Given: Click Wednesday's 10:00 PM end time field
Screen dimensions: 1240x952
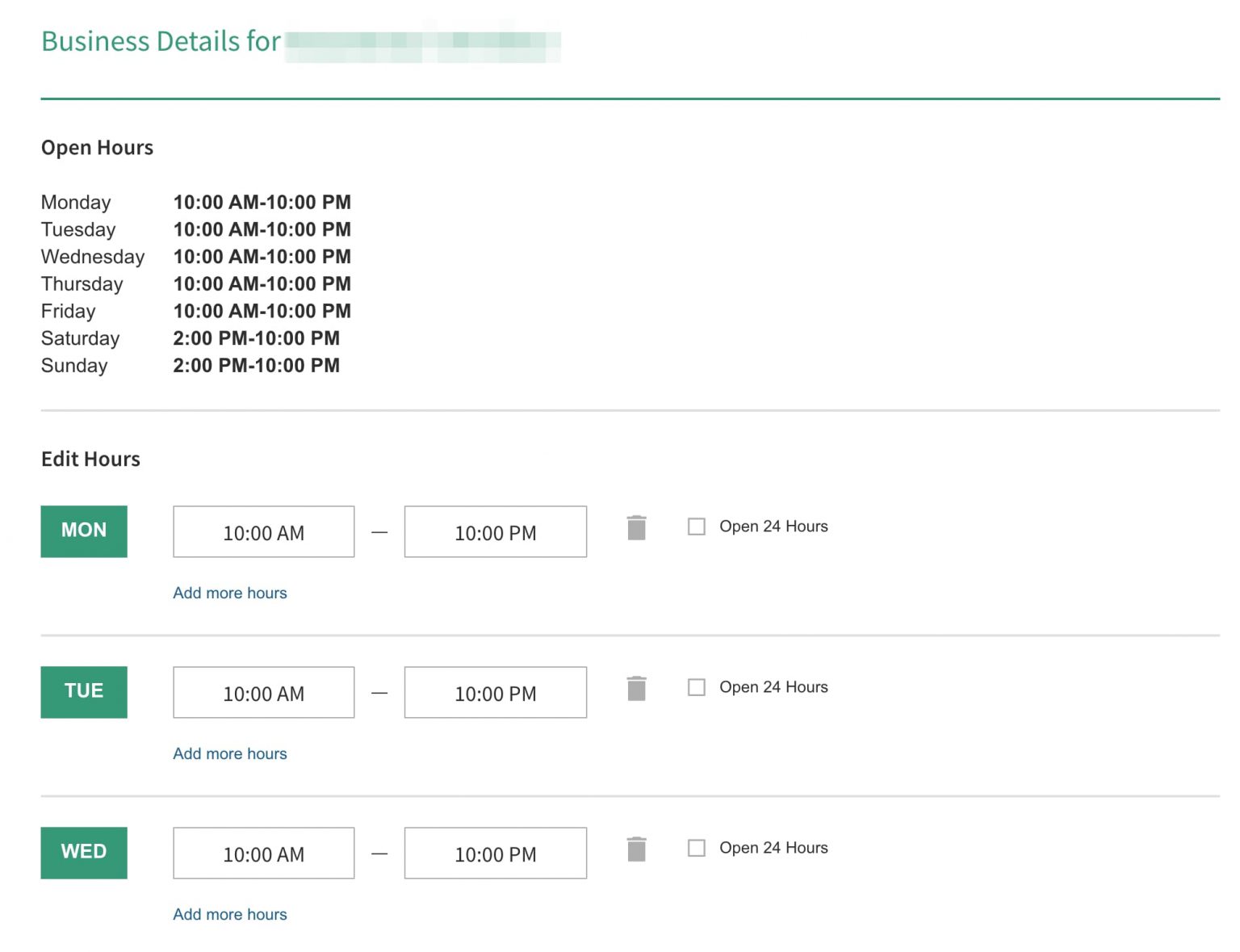Looking at the screenshot, I should tap(495, 853).
